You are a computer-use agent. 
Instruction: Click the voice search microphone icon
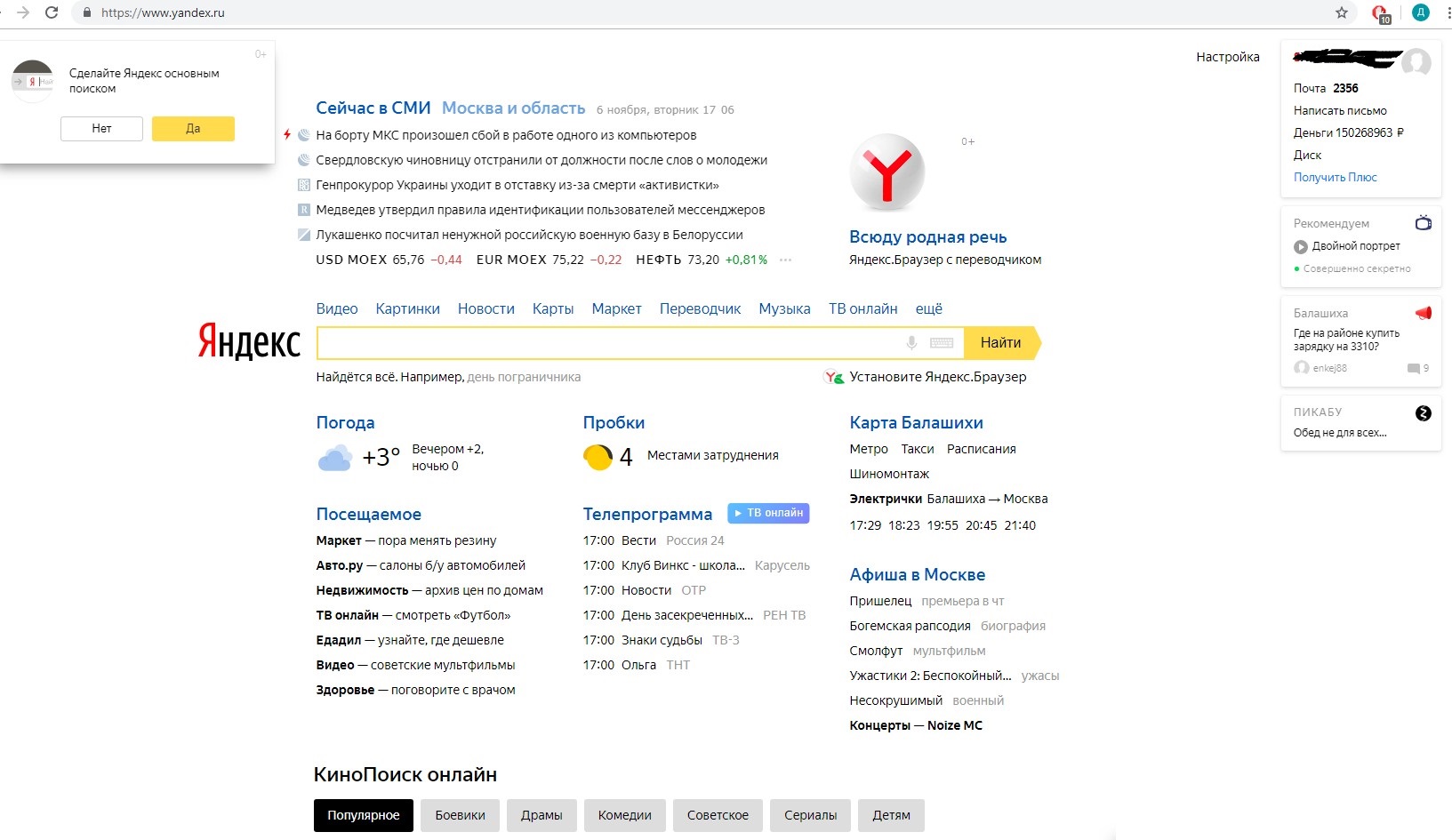click(911, 343)
